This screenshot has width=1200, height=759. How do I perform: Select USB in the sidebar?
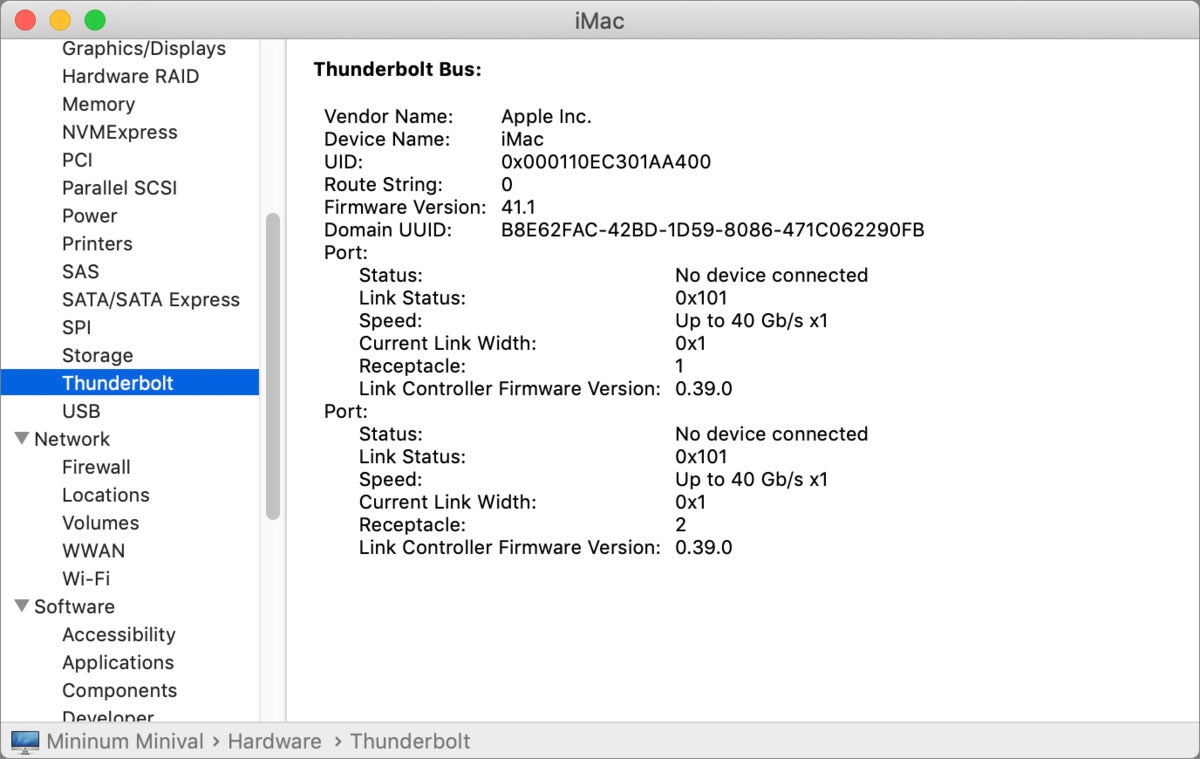coord(81,411)
